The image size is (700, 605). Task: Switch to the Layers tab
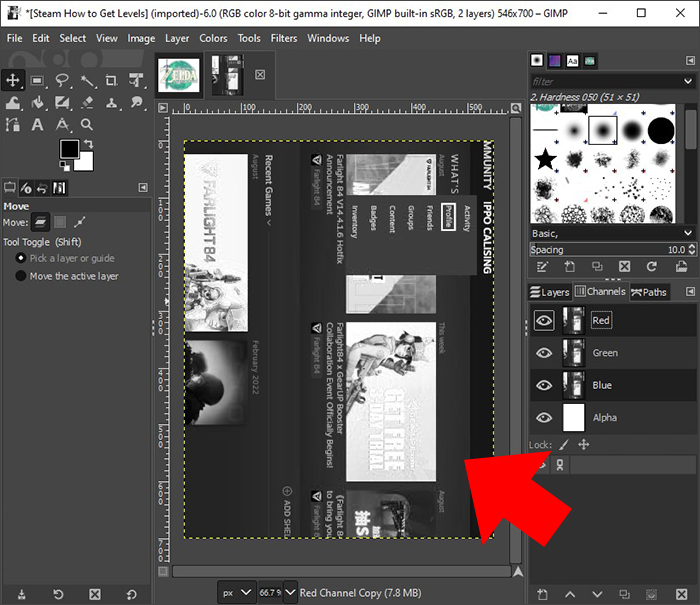click(549, 292)
